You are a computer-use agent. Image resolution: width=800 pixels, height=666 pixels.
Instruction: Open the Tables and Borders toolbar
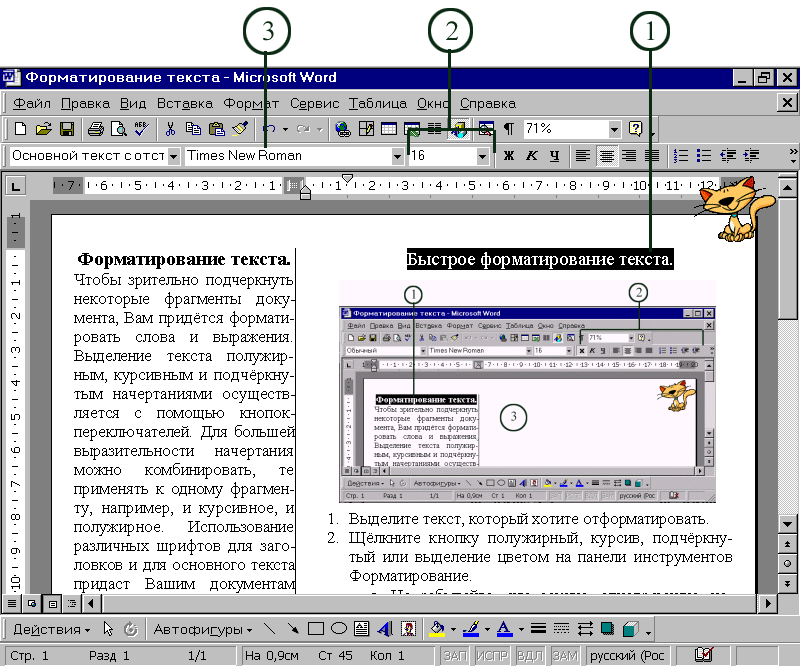pyautogui.click(x=366, y=129)
